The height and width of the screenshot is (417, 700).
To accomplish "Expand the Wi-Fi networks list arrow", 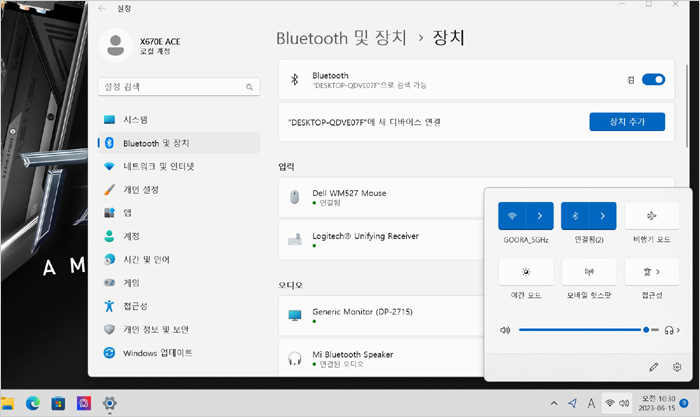I will (541, 215).
